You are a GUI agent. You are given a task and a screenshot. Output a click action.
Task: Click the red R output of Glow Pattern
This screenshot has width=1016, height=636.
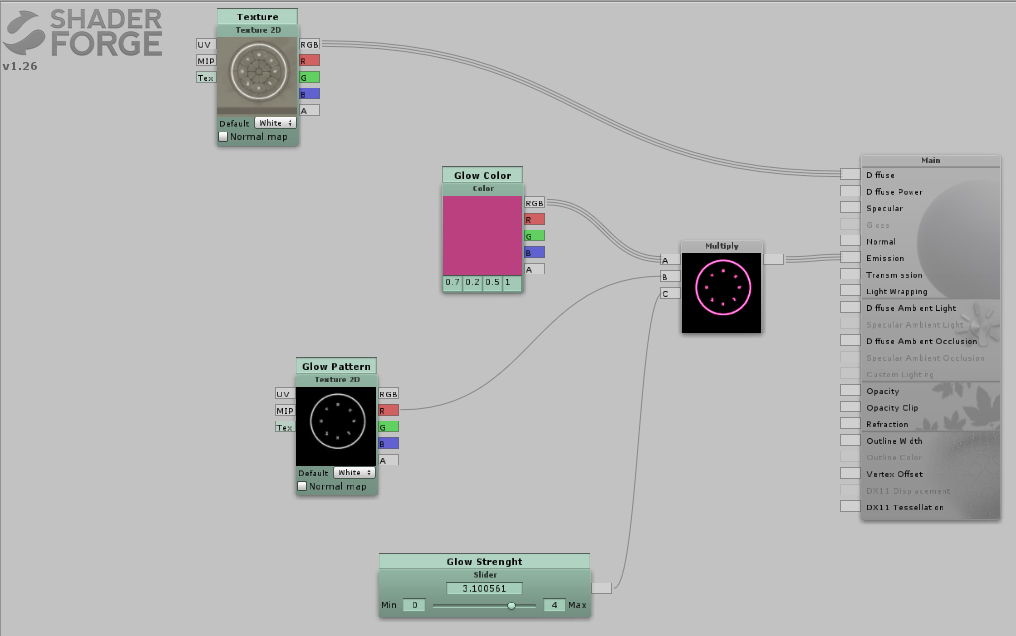click(x=389, y=411)
